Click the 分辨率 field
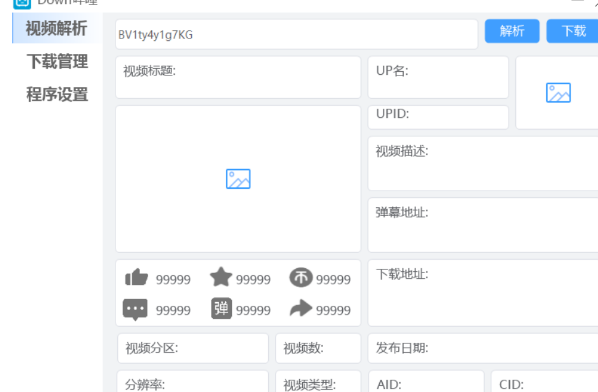The image size is (598, 392). pyautogui.click(x=193, y=382)
